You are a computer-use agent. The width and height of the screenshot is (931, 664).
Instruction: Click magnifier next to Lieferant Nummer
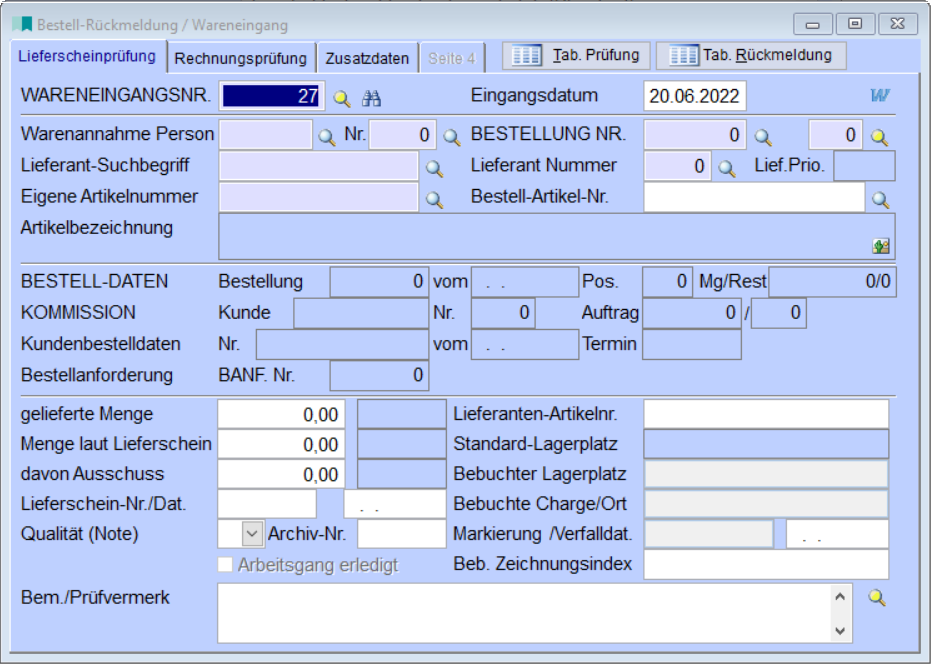click(726, 167)
